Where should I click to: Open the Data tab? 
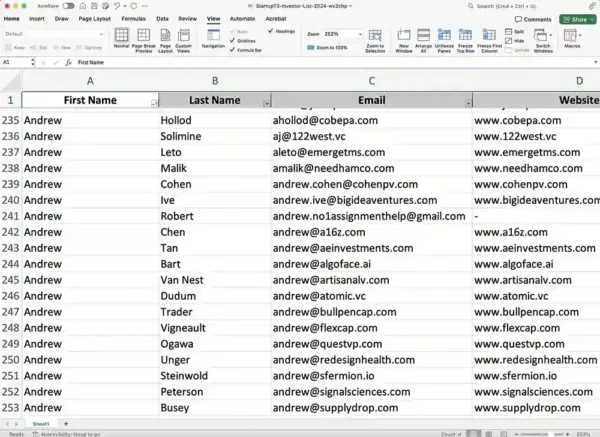[x=162, y=19]
